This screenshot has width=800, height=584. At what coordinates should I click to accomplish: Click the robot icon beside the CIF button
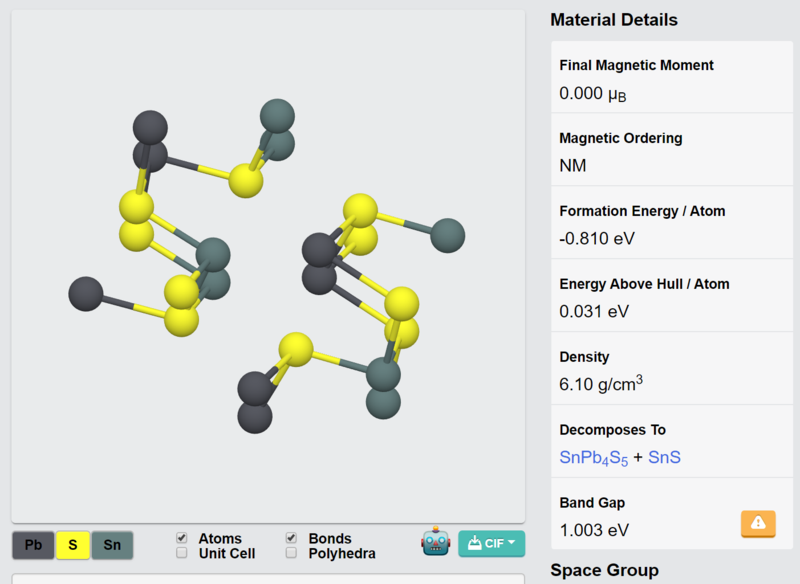click(436, 542)
